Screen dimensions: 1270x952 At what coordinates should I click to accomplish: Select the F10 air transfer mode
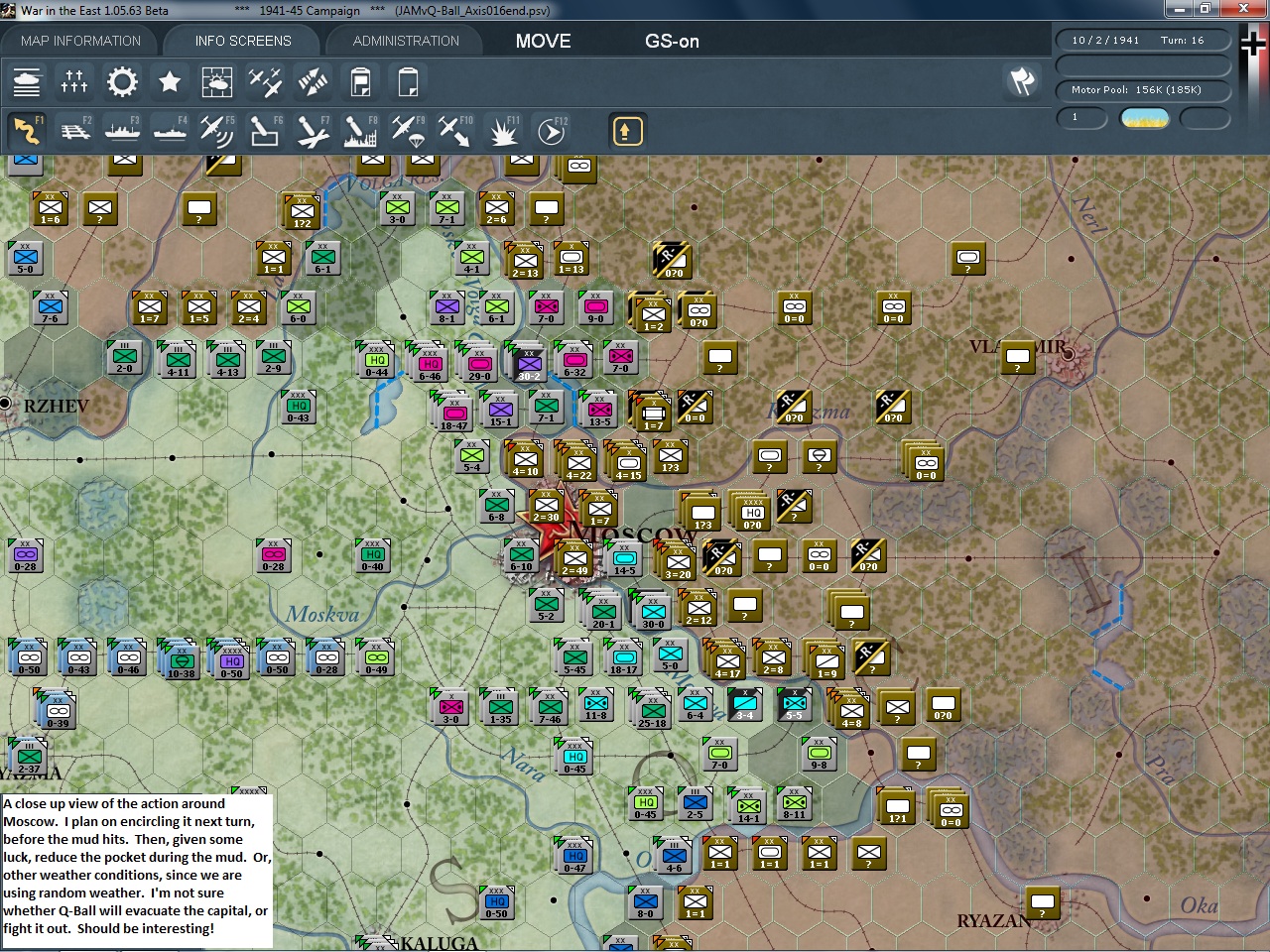(x=455, y=131)
